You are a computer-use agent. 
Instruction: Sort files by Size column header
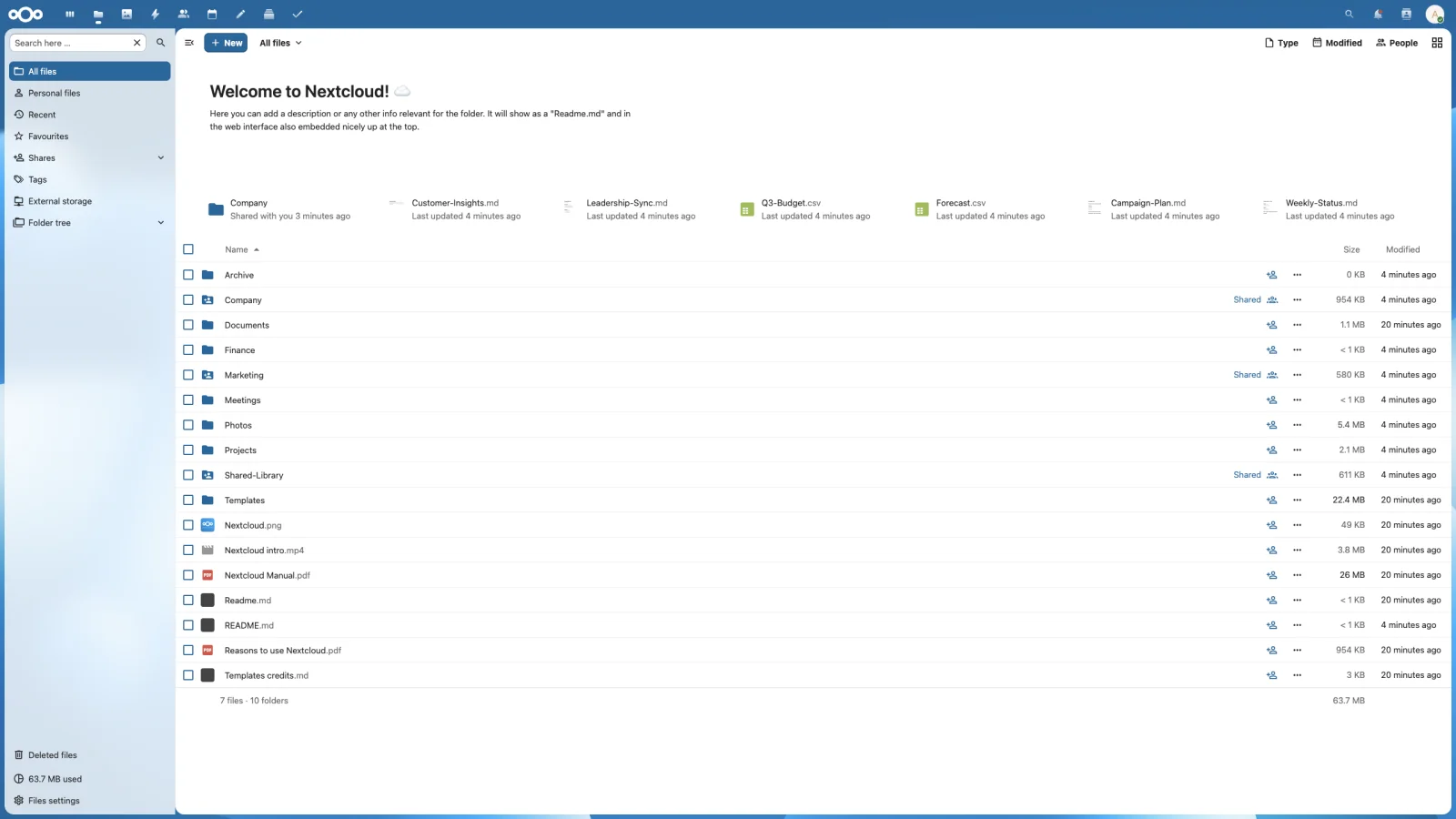pos(1351,249)
